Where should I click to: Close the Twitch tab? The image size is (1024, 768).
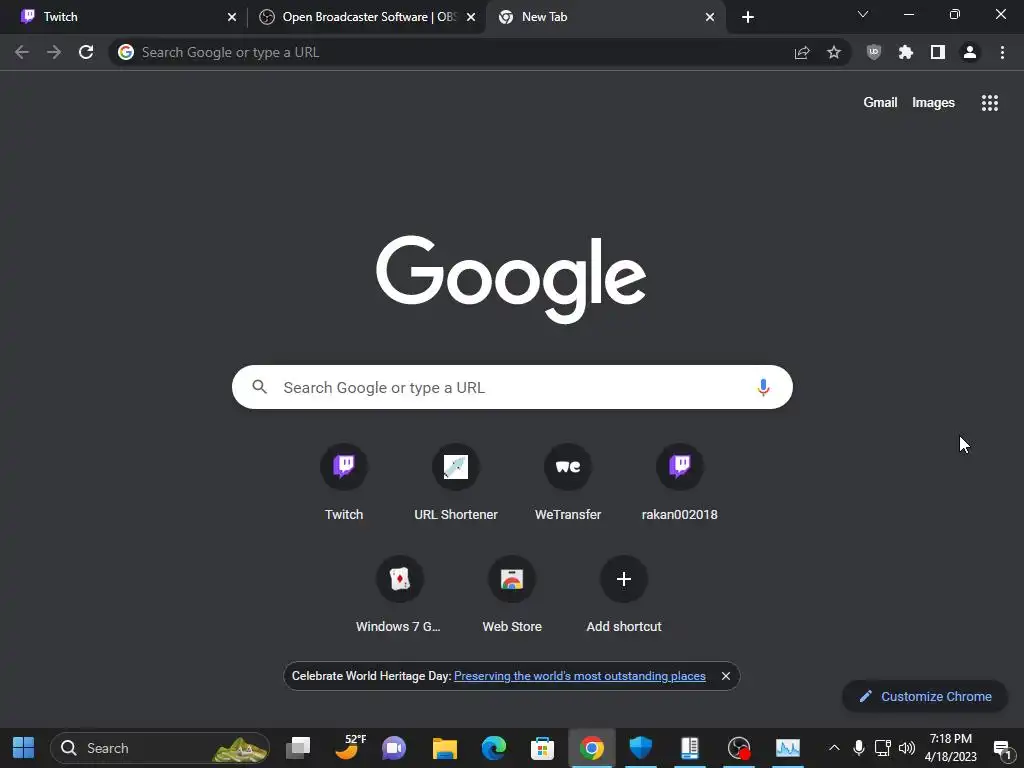click(232, 17)
